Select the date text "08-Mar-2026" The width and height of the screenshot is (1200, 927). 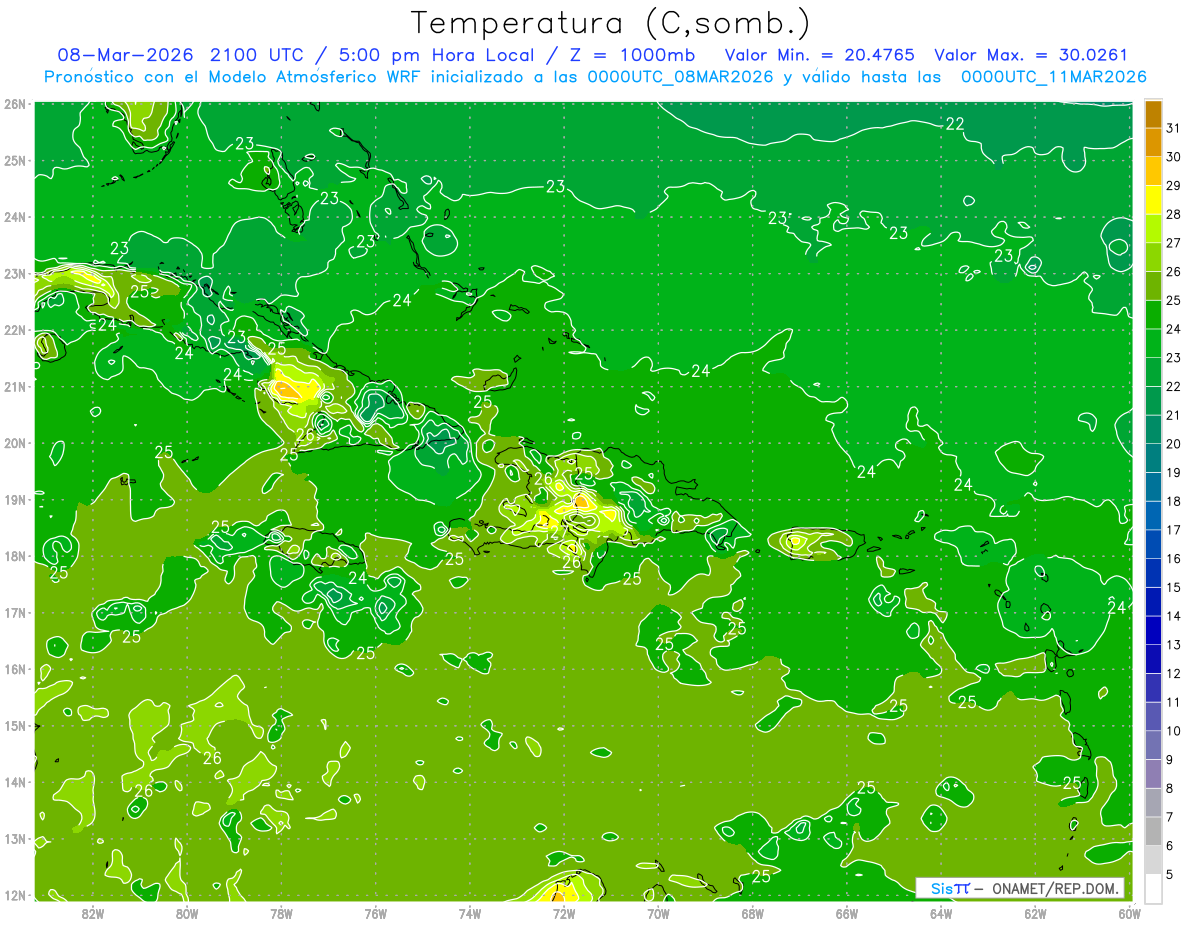[x=125, y=55]
